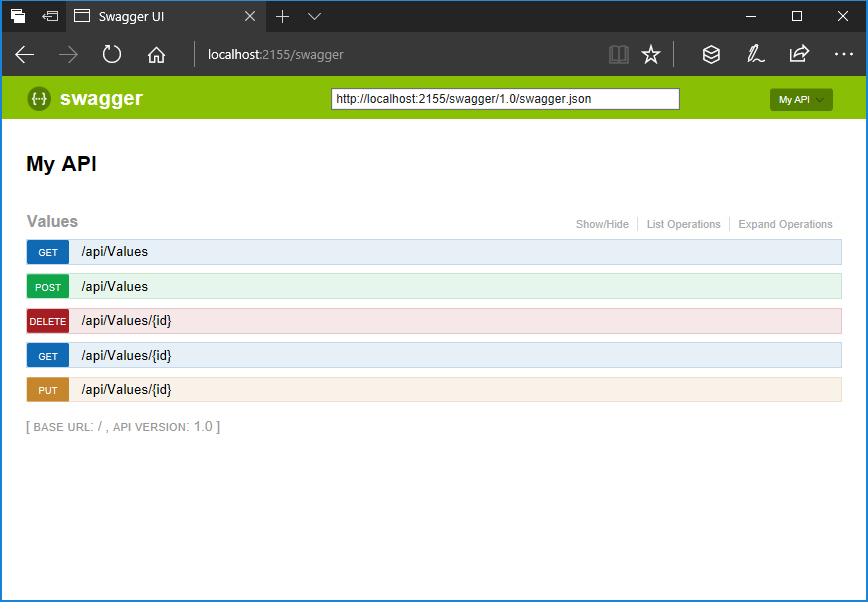868x602 pixels.
Task: Expand the POST /api/Values operation
Action: point(114,287)
